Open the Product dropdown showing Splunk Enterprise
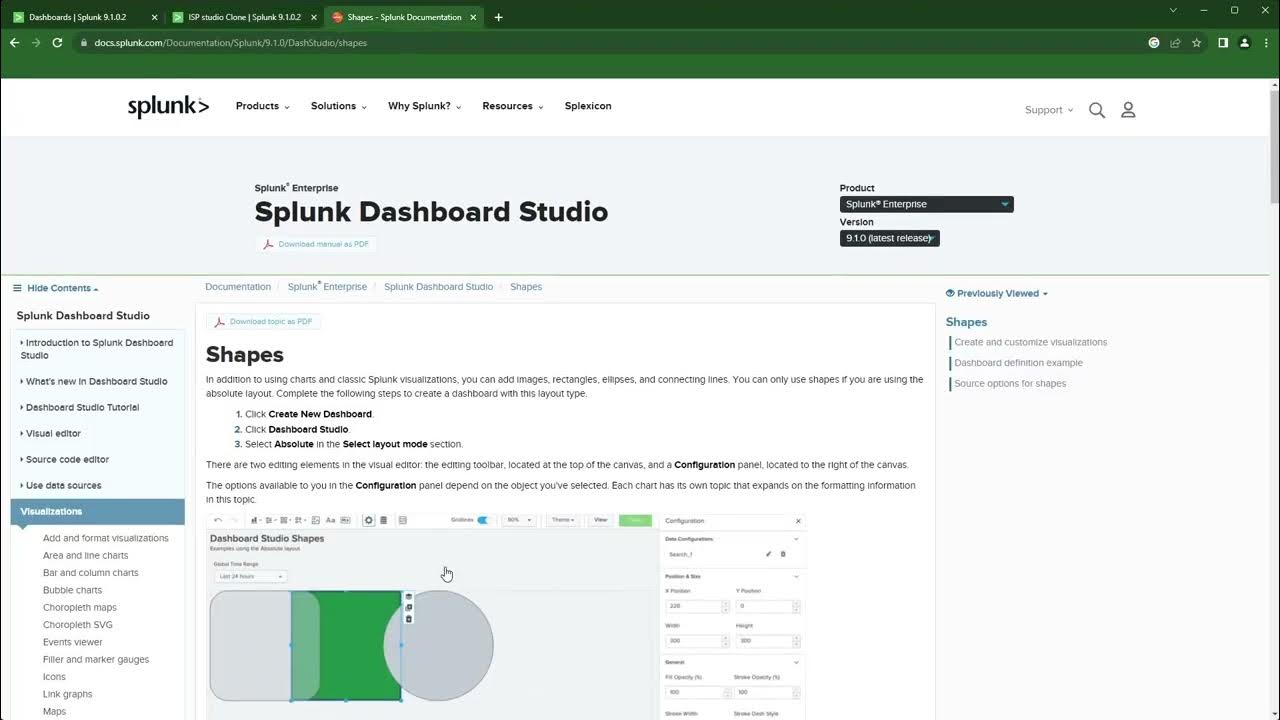Image resolution: width=1280 pixels, height=720 pixels. [x=926, y=204]
